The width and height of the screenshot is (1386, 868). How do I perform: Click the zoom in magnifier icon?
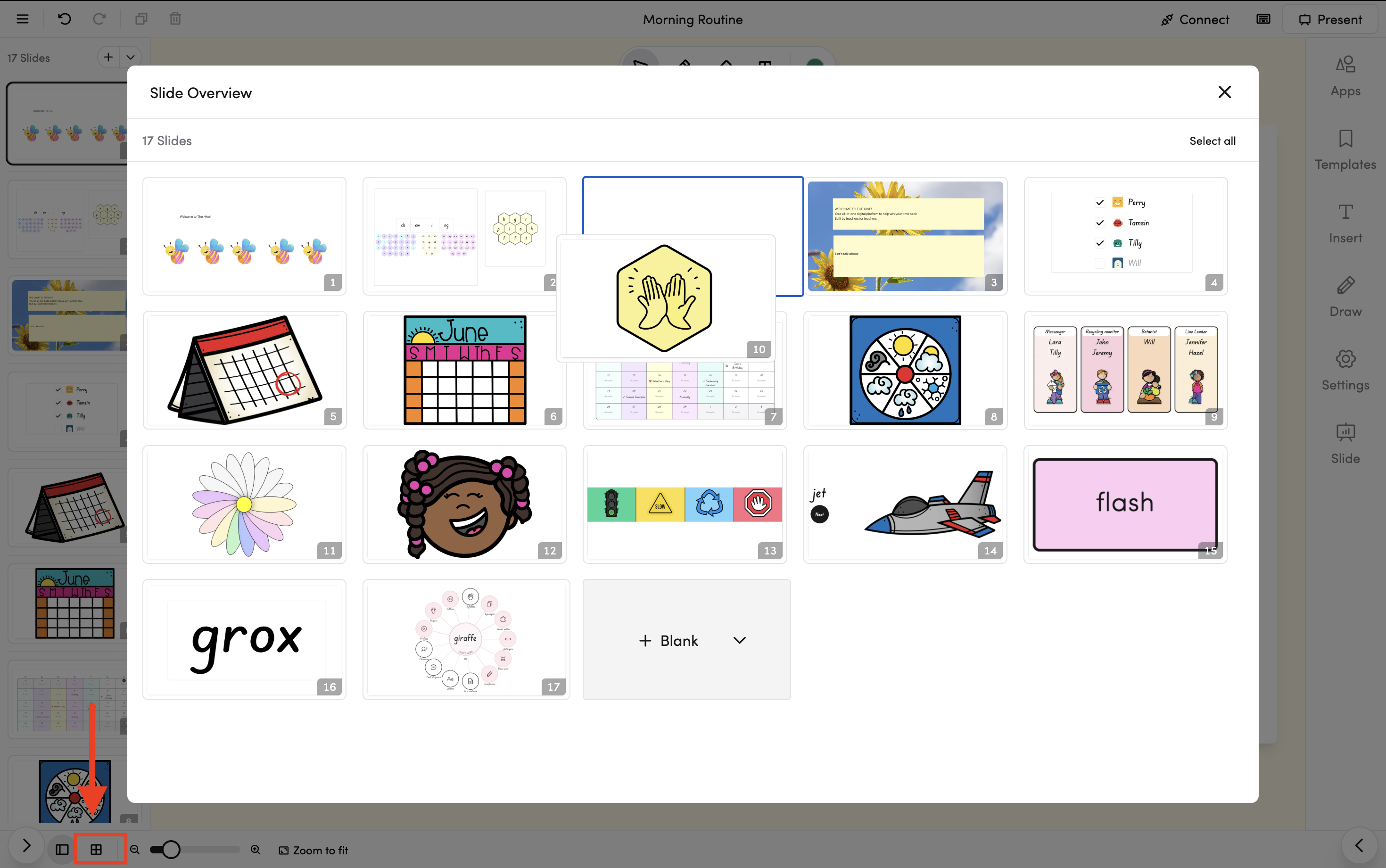(256, 850)
